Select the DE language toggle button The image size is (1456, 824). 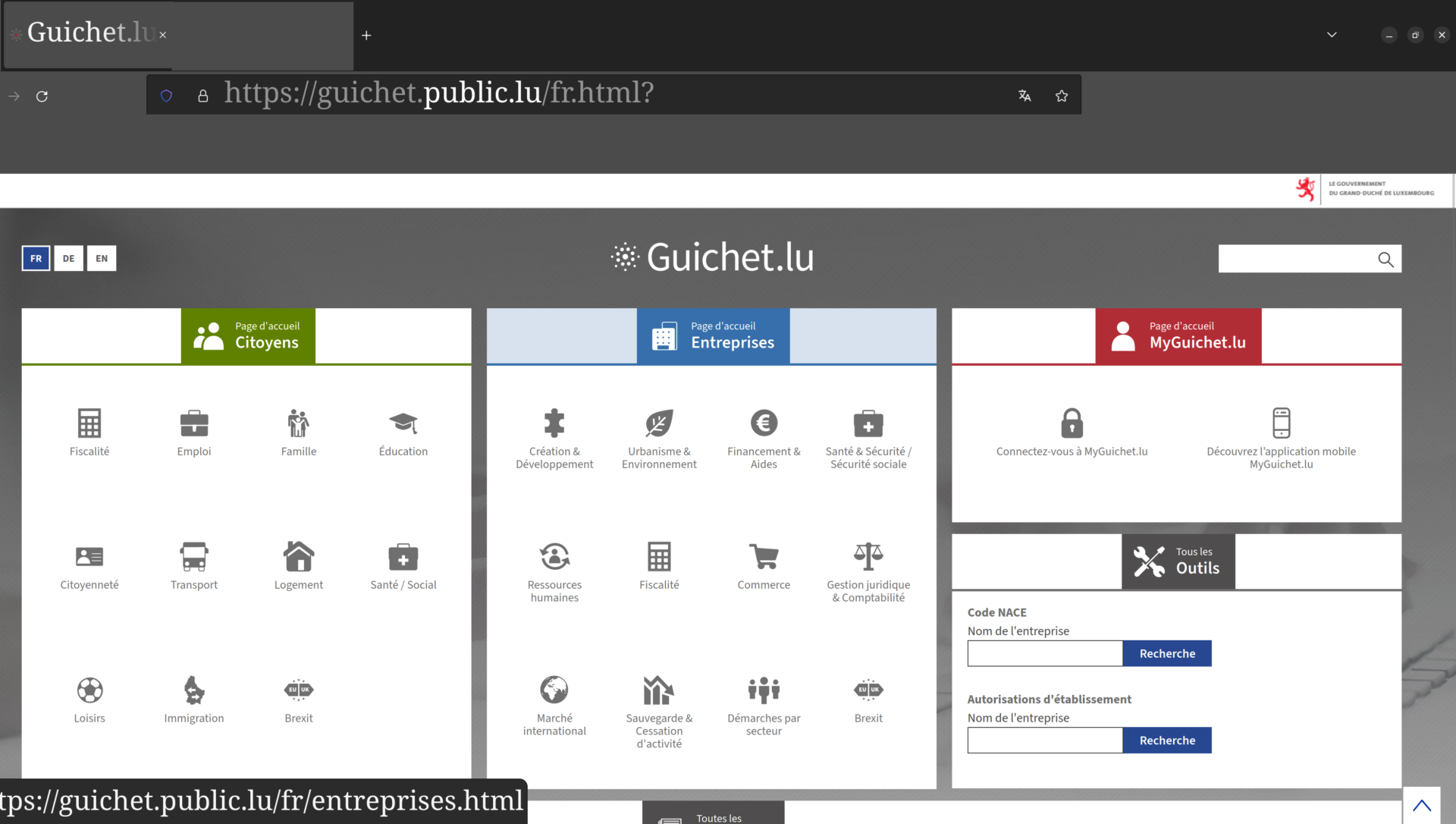[68, 259]
